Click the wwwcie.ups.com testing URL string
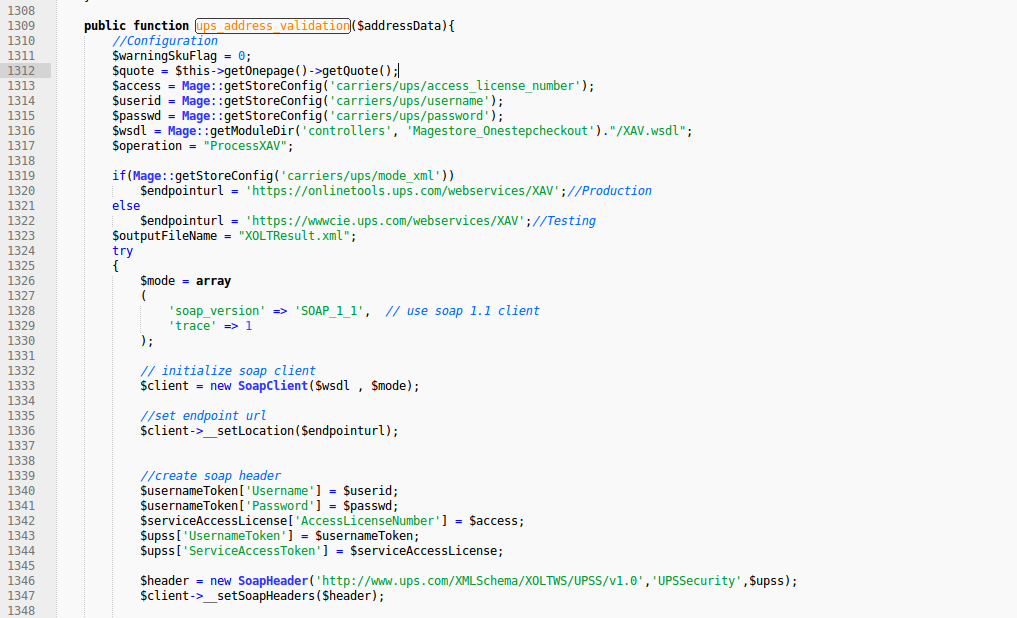Screen dimensions: 1017x618 (x=385, y=220)
